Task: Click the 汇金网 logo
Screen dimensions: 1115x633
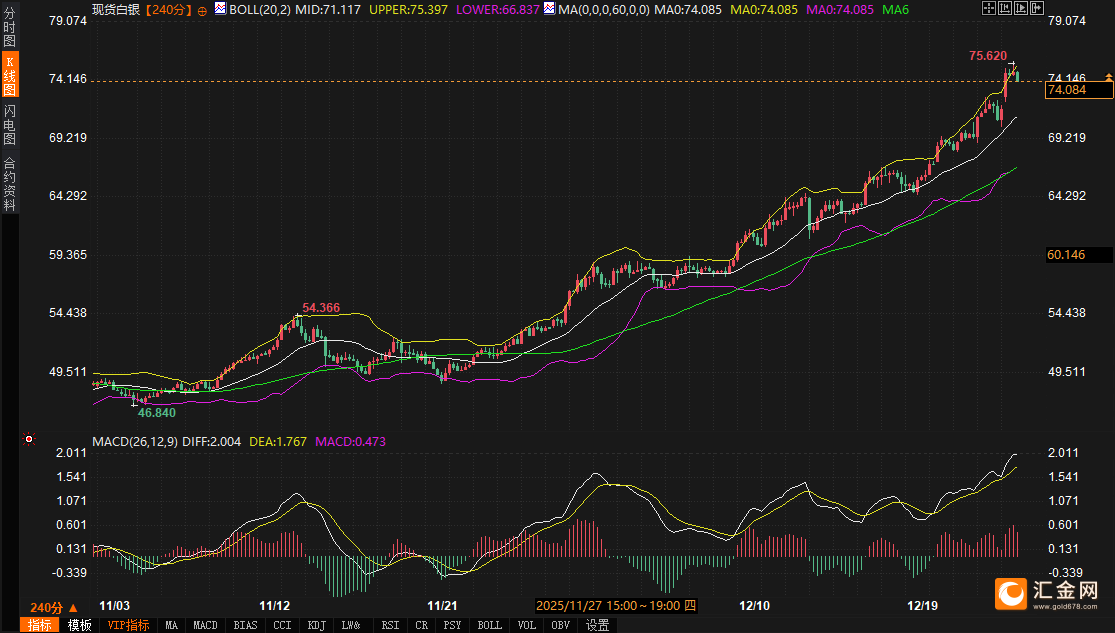Action: pyautogui.click(x=1045, y=593)
